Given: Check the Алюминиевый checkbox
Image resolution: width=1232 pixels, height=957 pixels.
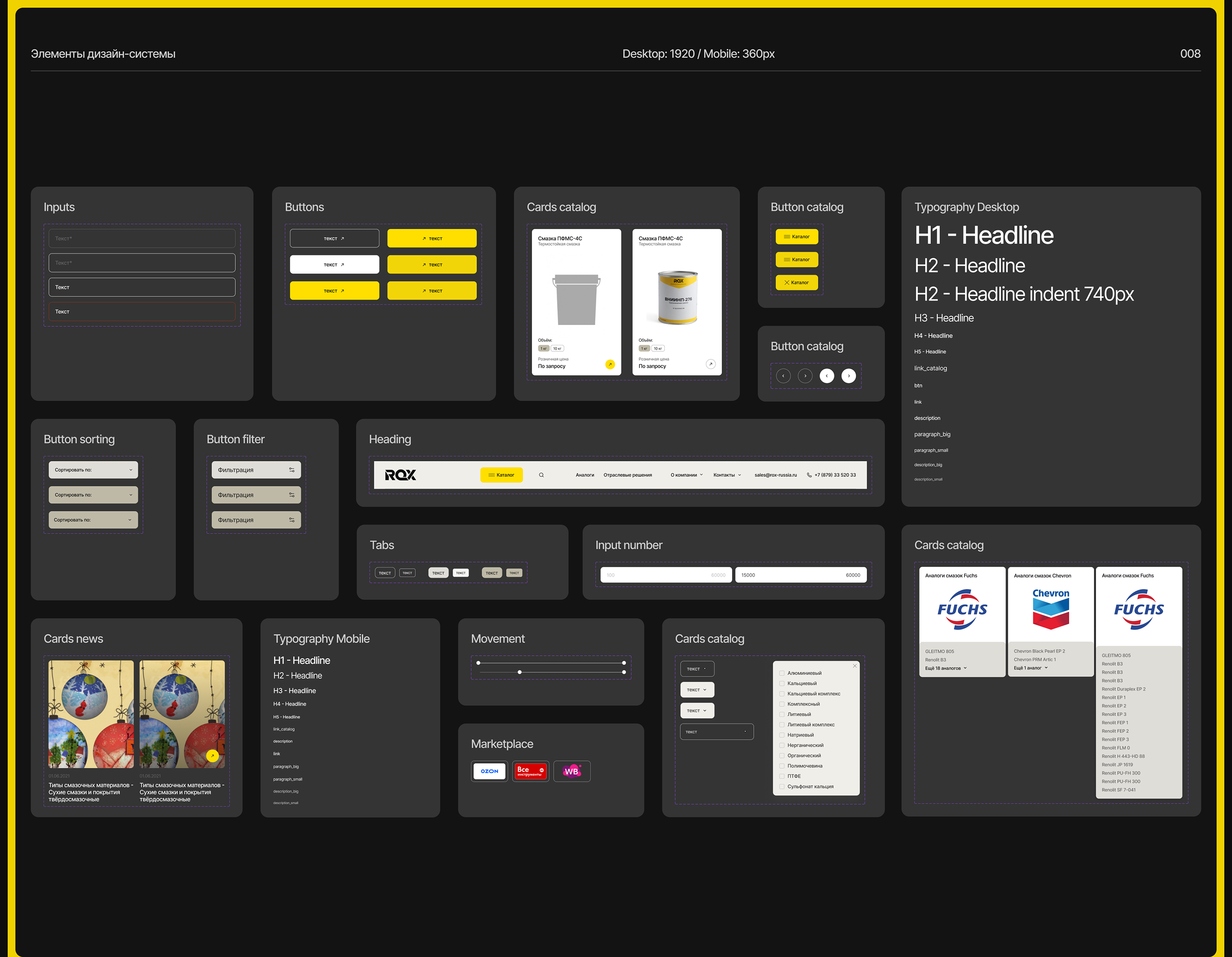Looking at the screenshot, I should point(782,673).
